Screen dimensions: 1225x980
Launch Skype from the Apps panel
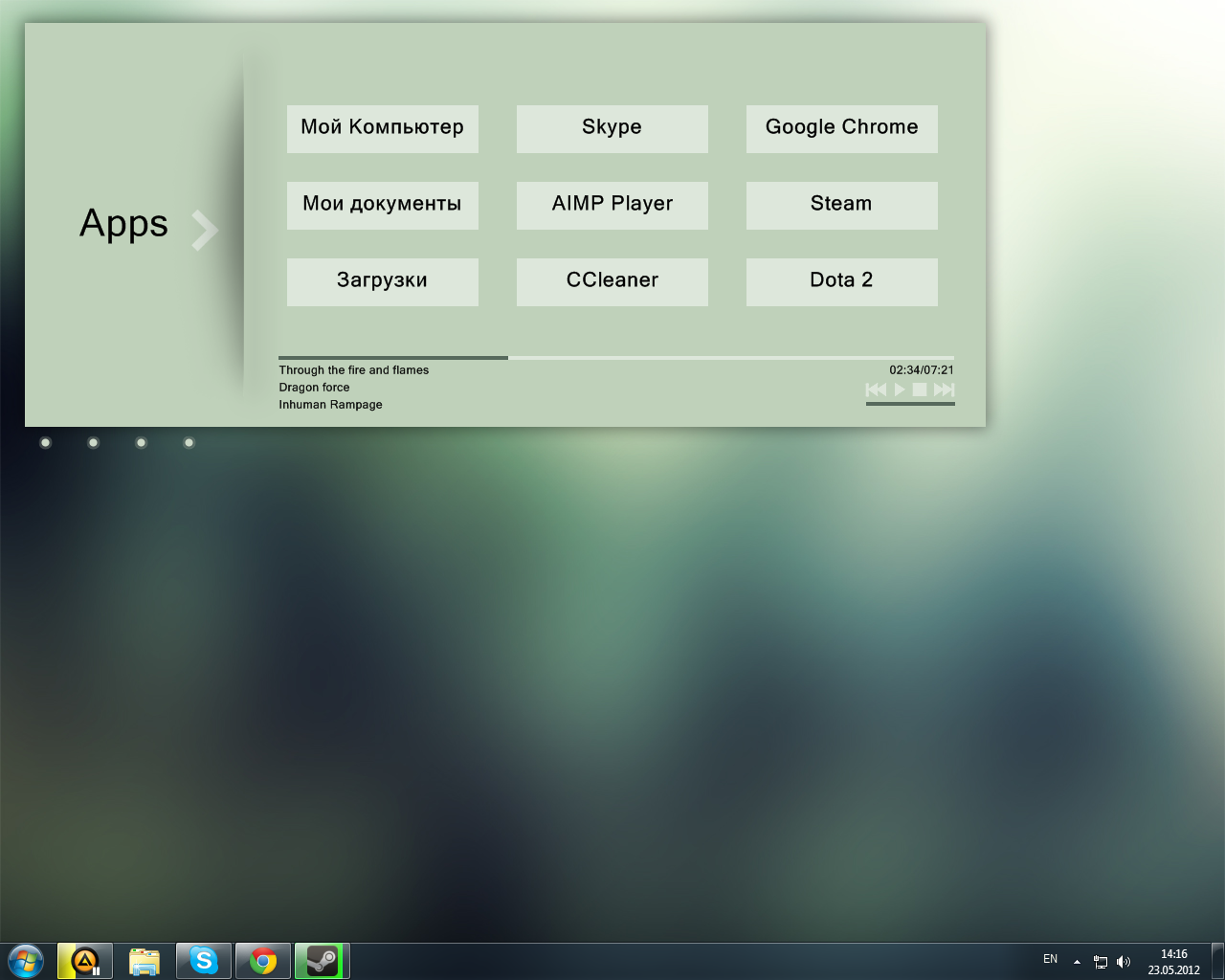(x=612, y=129)
